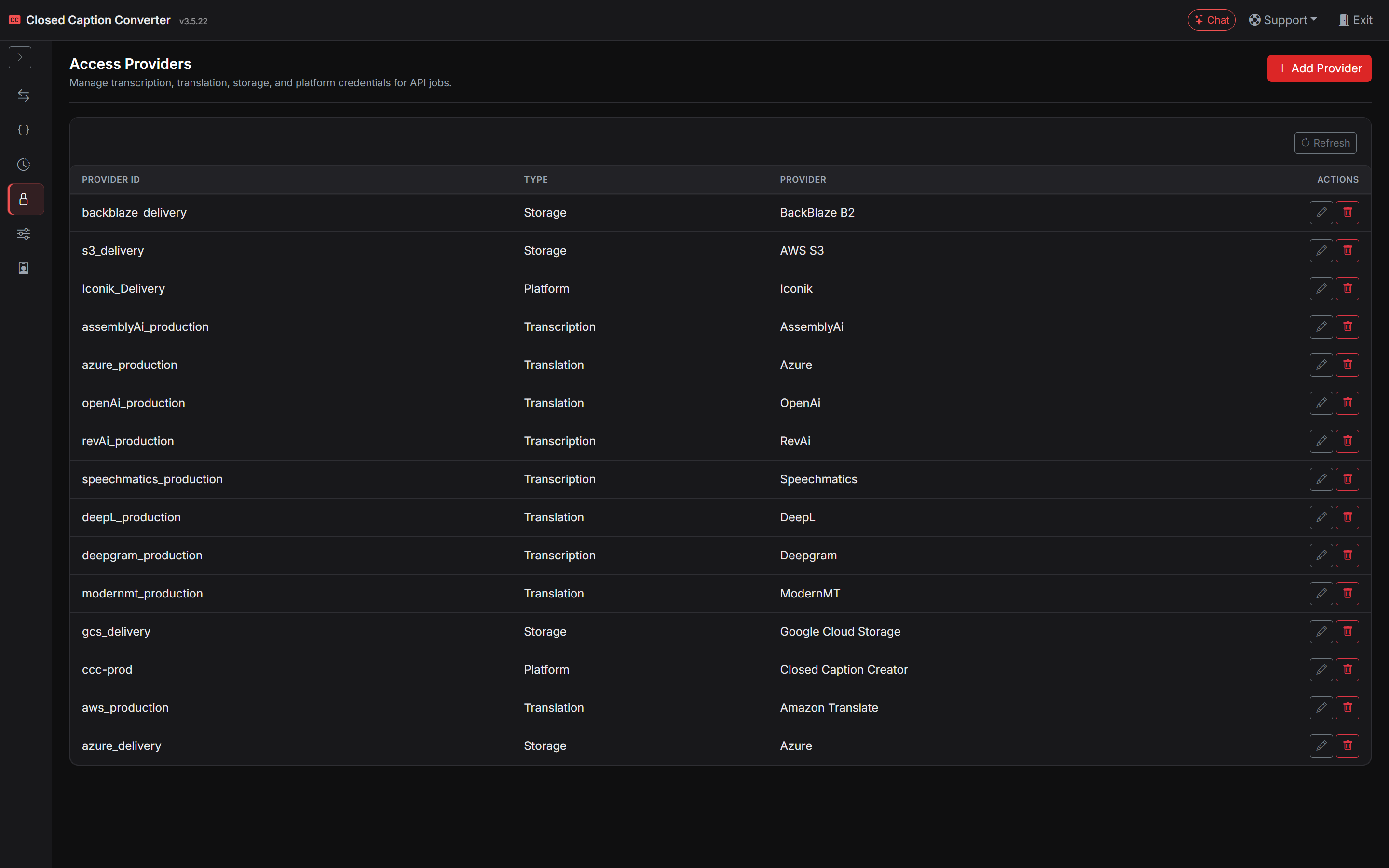Image resolution: width=1389 pixels, height=868 pixels.
Task: Click the v3.5.22 version label
Action: point(193,21)
